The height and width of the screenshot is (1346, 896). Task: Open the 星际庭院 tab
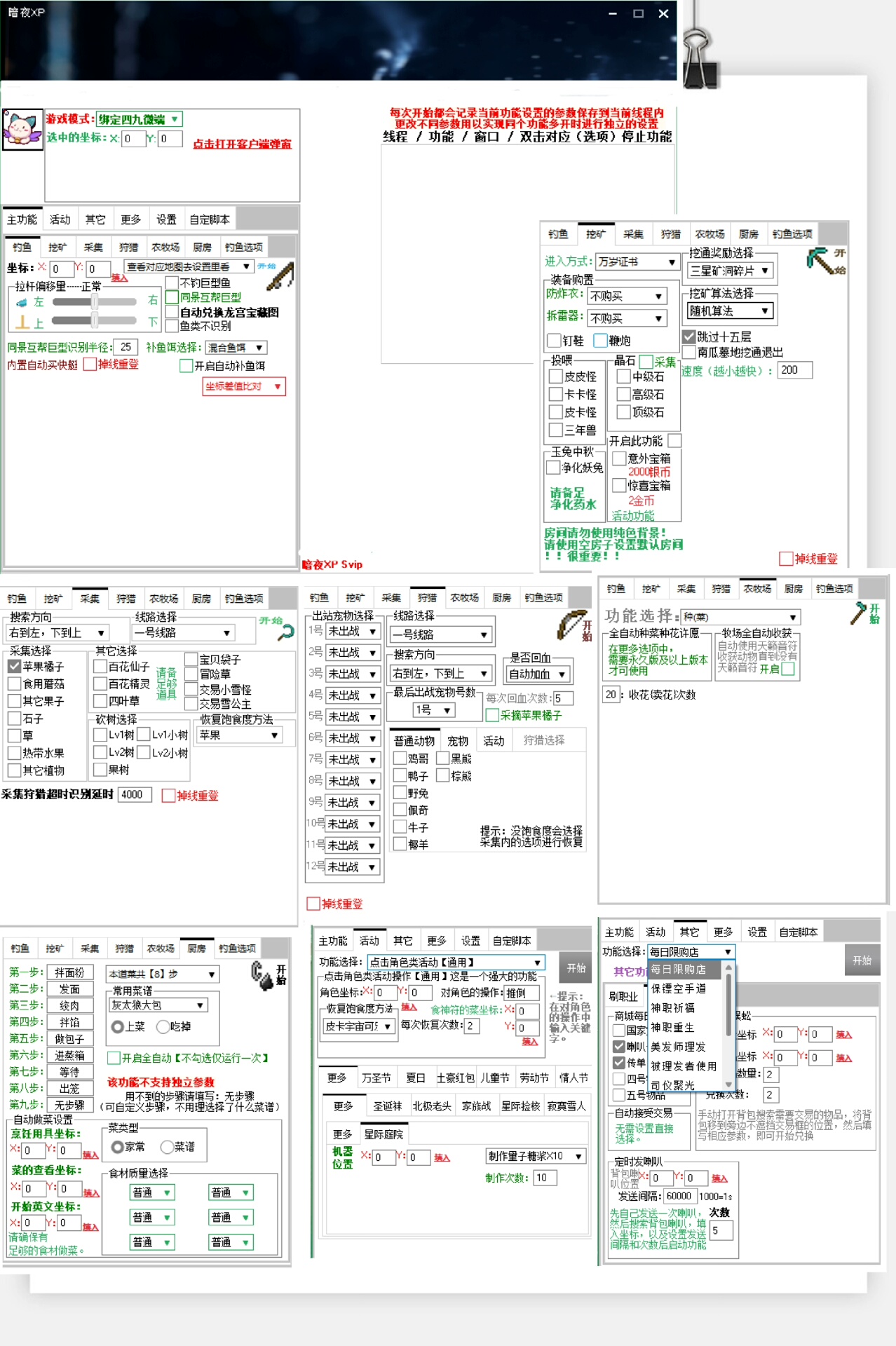pyautogui.click(x=383, y=1134)
